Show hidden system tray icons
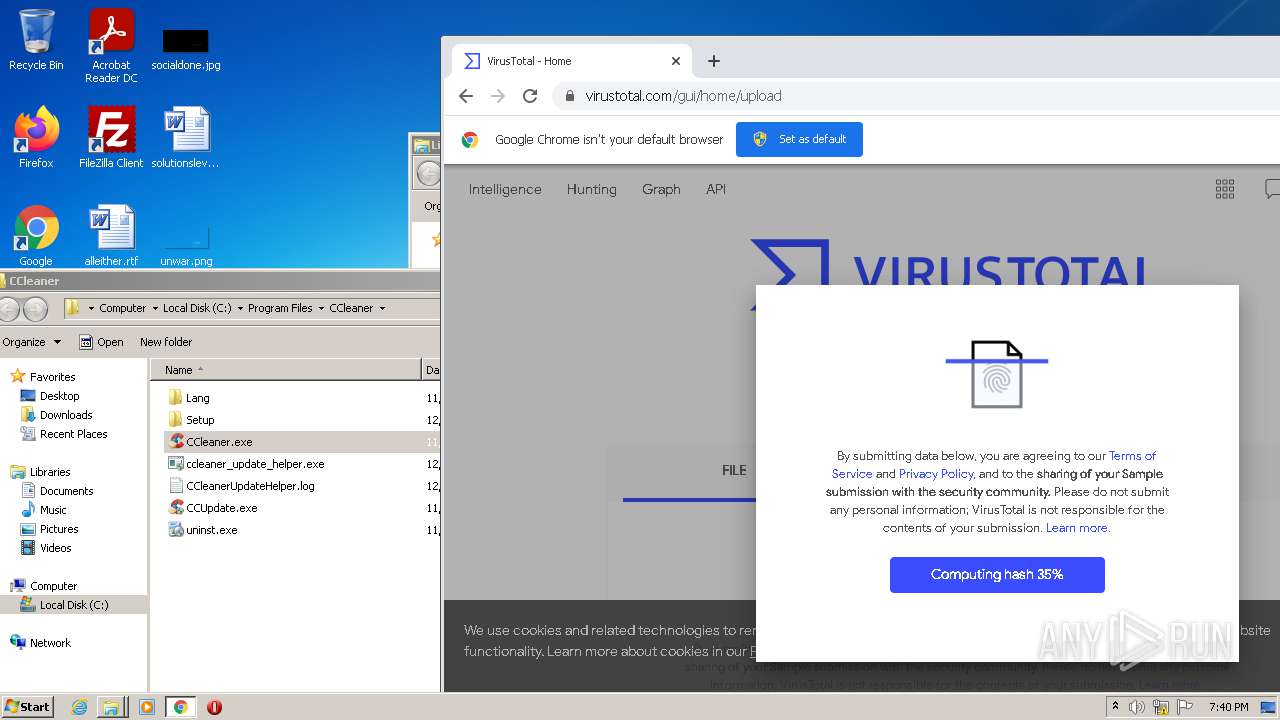Screen dimensions: 1280x720 pyautogui.click(x=1115, y=707)
